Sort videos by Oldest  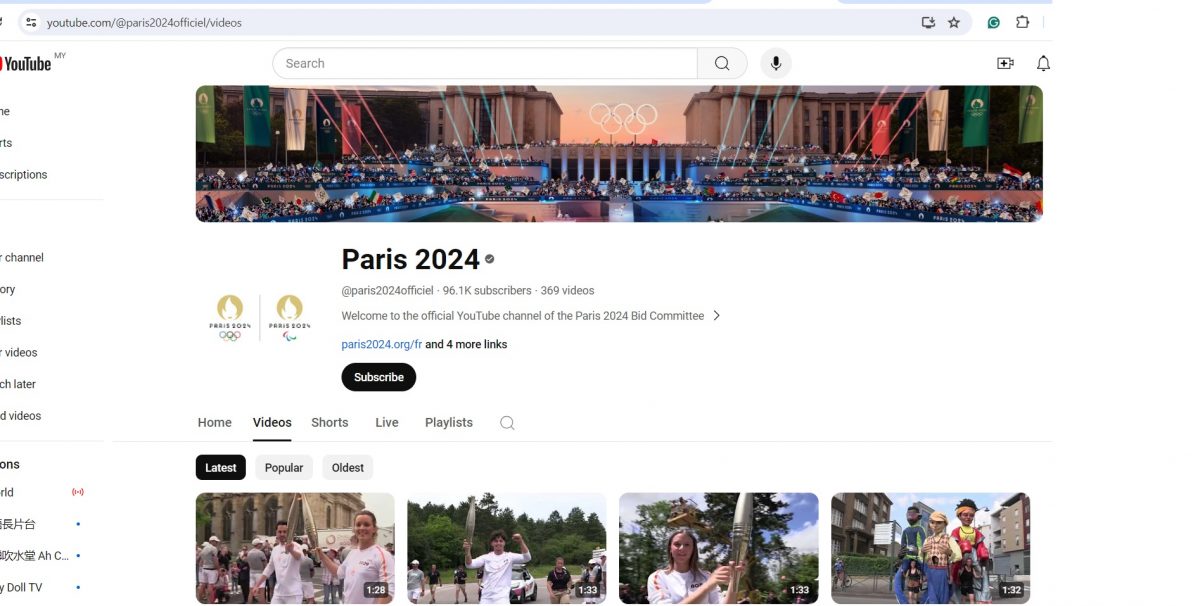click(348, 468)
